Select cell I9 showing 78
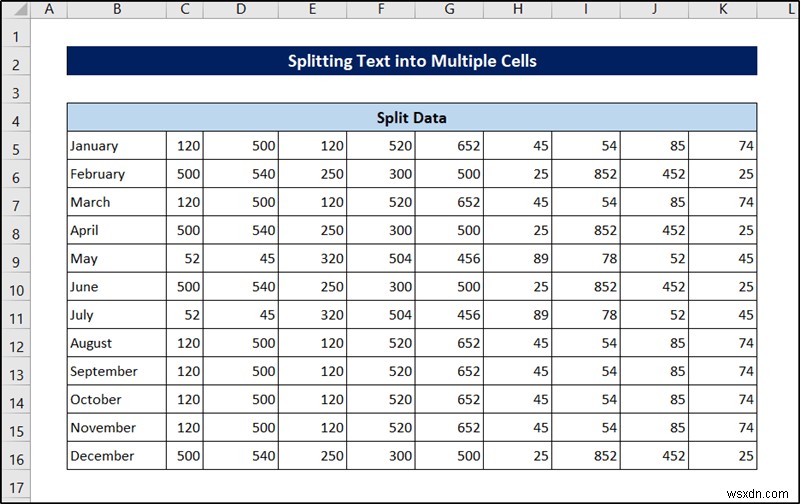800x504 pixels. click(x=586, y=258)
